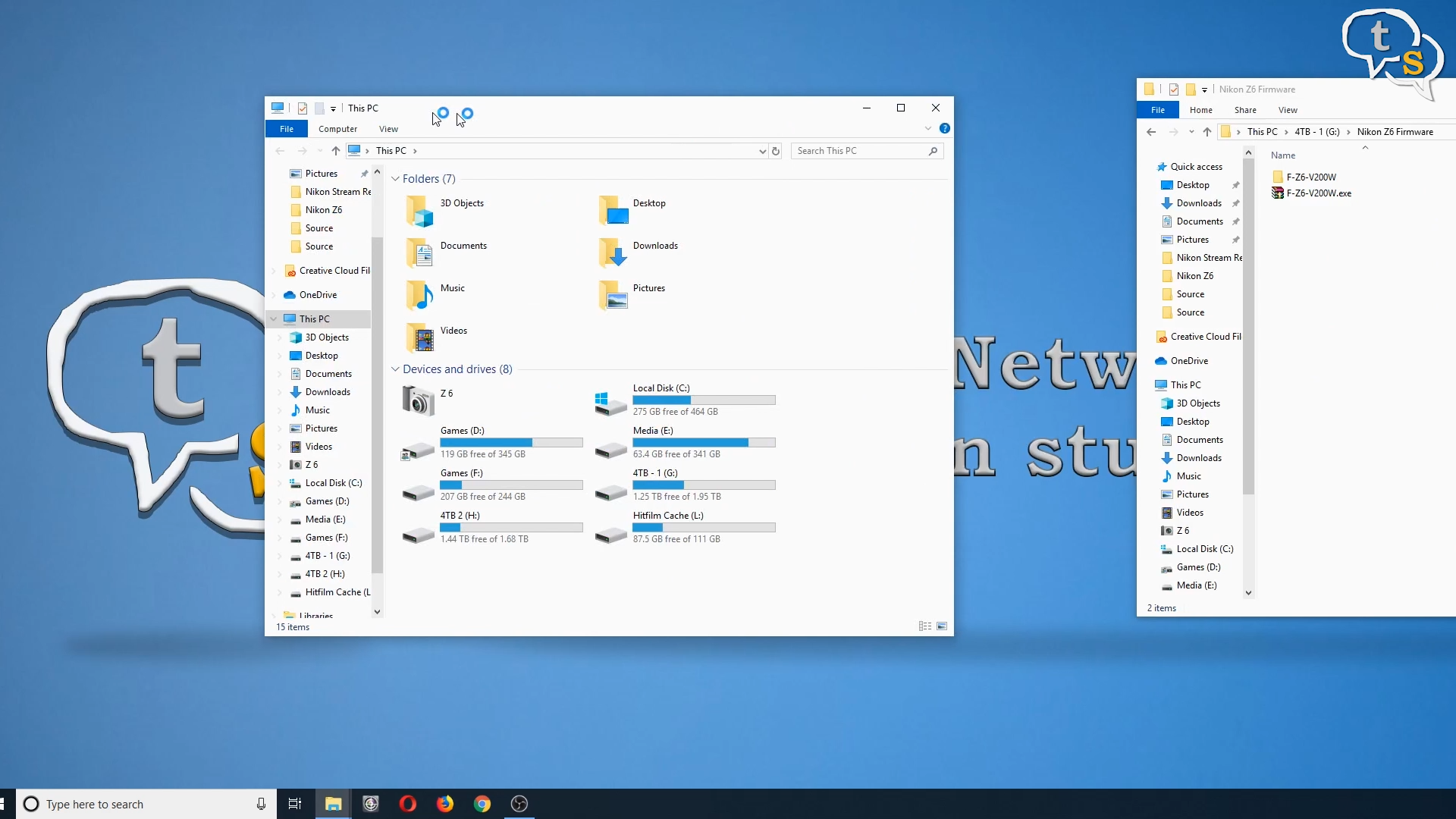Open Explorer help question mark icon
Image resolution: width=1456 pixels, height=819 pixels.
click(x=944, y=129)
